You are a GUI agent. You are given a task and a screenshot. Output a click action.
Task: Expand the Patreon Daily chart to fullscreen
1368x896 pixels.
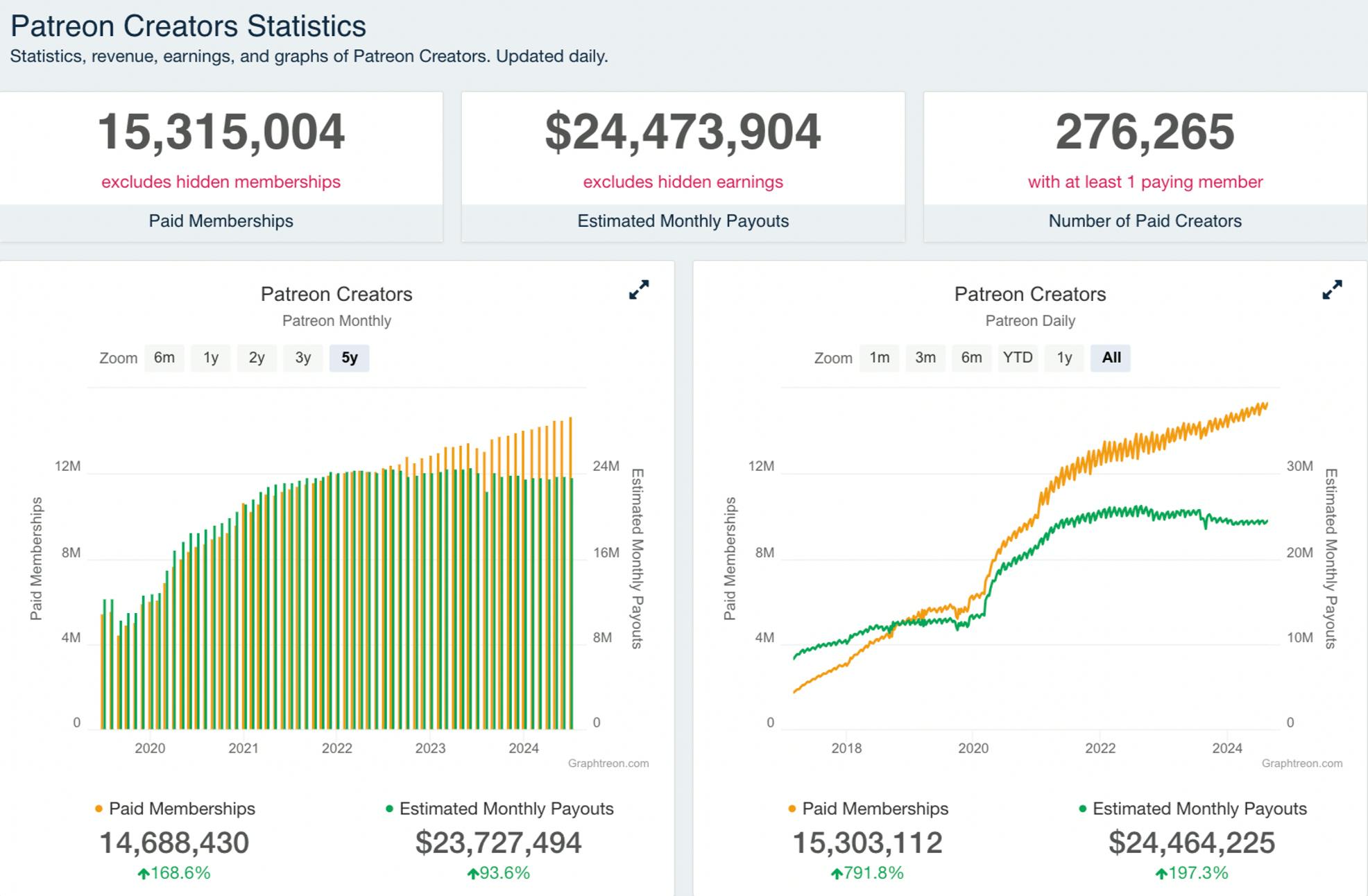1331,290
